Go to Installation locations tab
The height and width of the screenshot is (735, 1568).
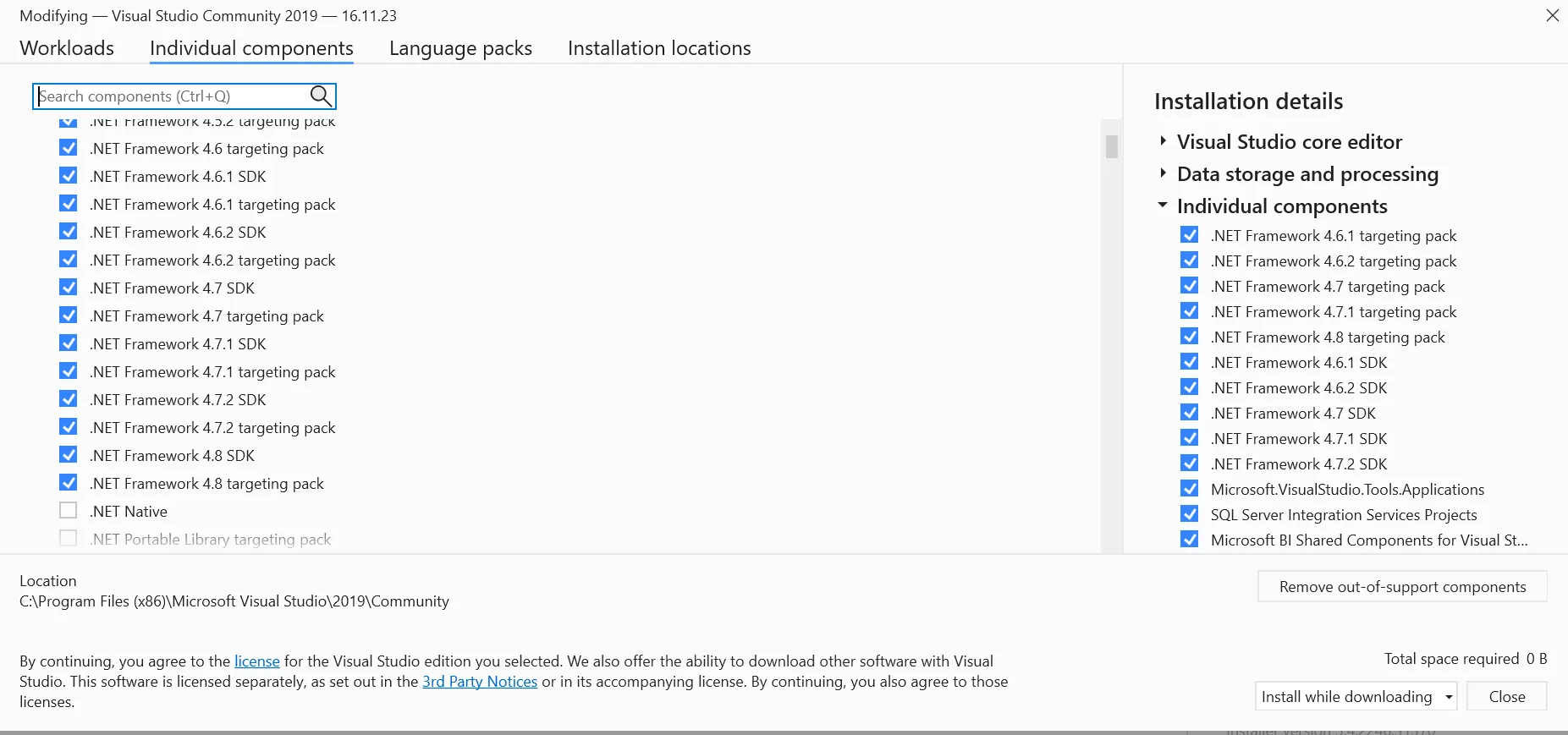(x=659, y=48)
